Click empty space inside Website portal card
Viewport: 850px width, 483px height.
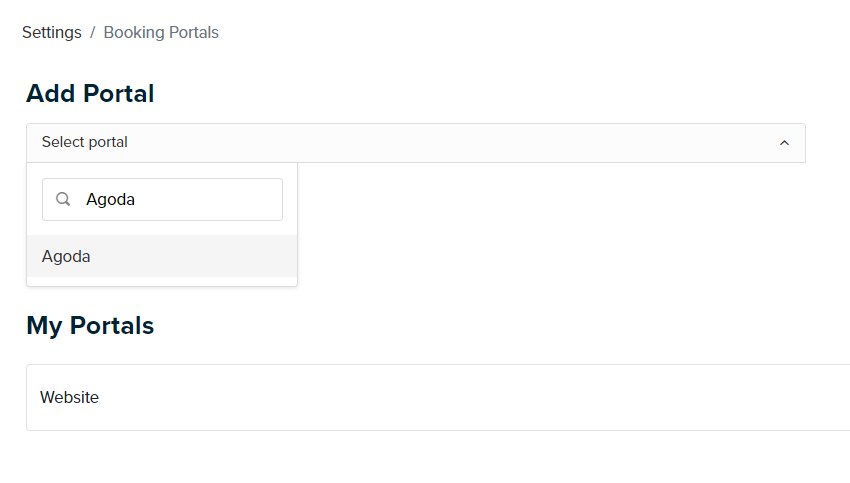(488, 397)
